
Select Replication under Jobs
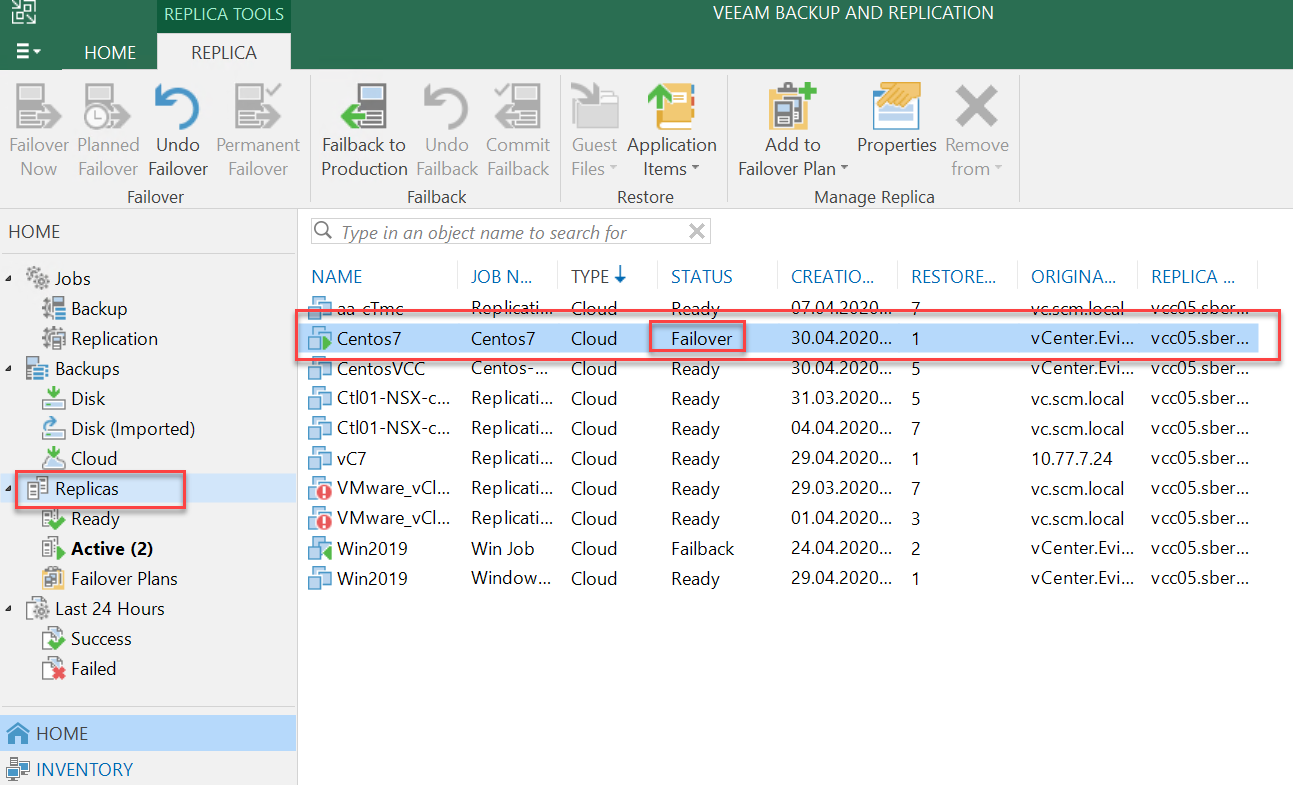coord(114,339)
